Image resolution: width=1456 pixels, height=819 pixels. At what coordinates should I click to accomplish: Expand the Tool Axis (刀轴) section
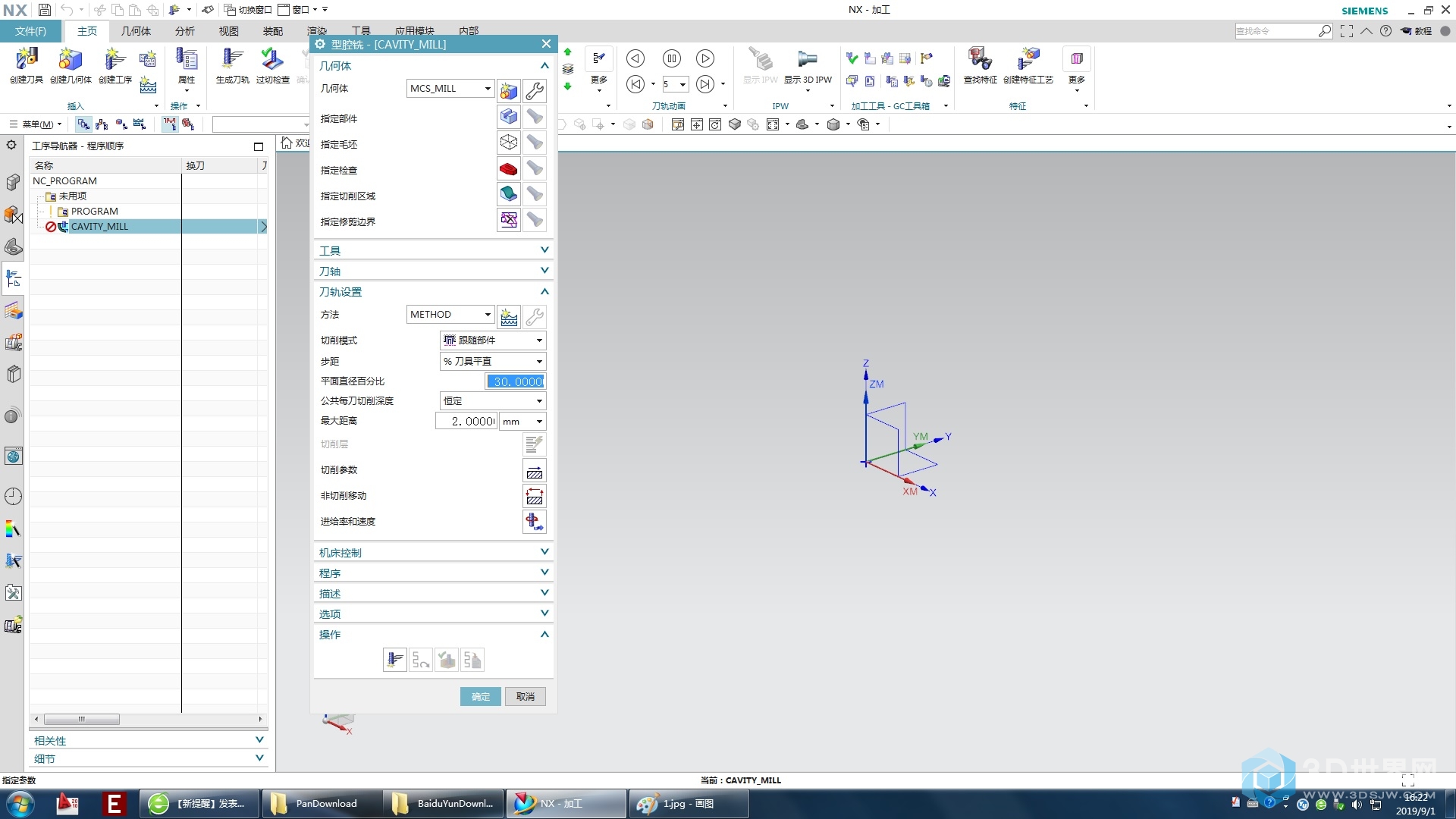tap(433, 271)
